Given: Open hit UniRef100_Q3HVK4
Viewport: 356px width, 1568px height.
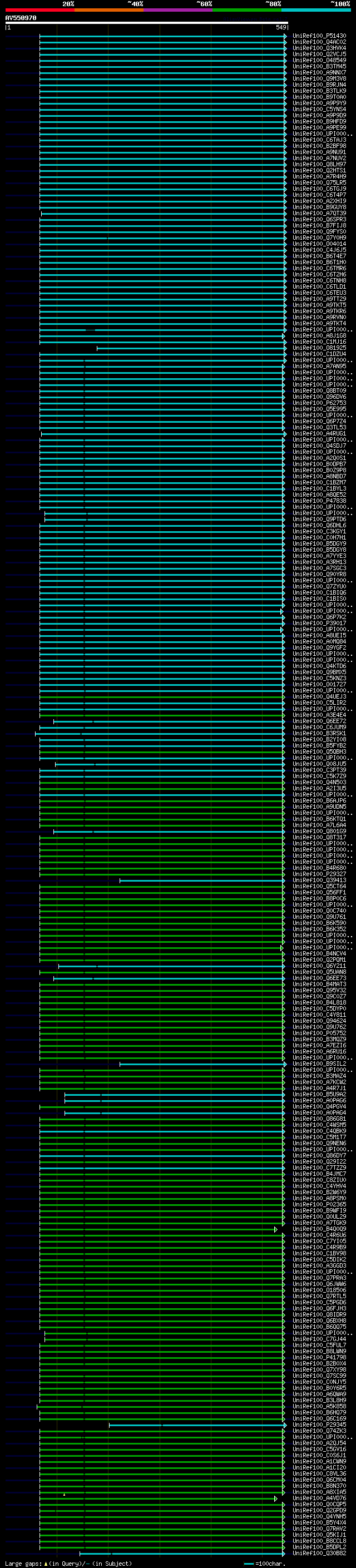Looking at the screenshot, I should [319, 48].
